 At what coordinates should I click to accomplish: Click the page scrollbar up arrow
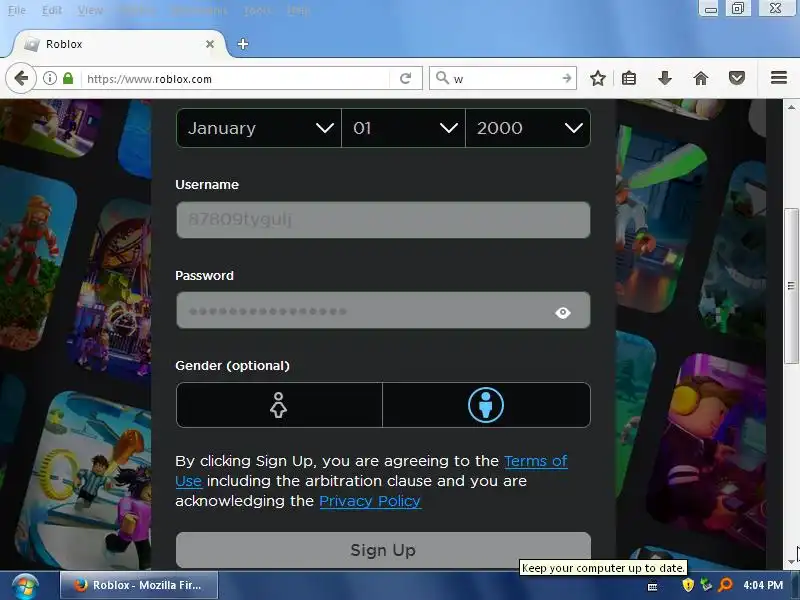791,108
